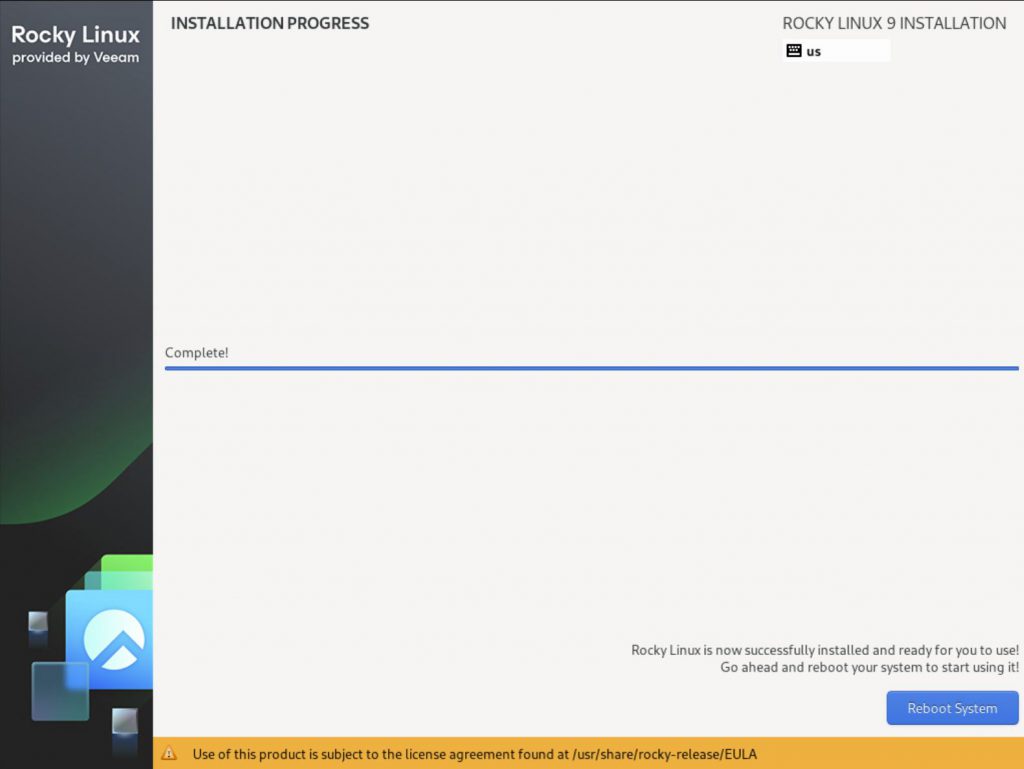The image size is (1024, 769).
Task: Click "provided by Veeam" text in sidebar
Action: pos(76,57)
